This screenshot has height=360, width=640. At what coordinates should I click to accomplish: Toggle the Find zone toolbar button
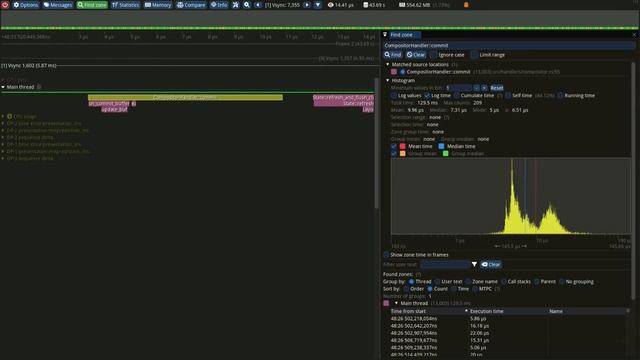point(92,5)
